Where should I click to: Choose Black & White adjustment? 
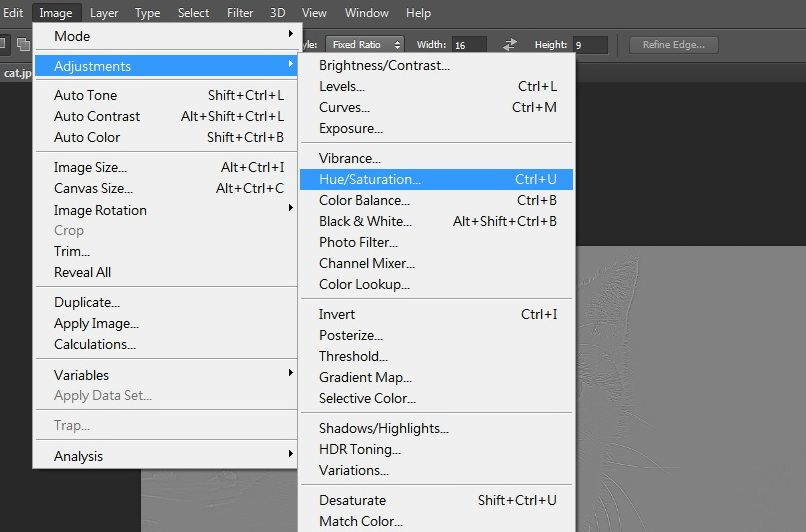point(436,222)
